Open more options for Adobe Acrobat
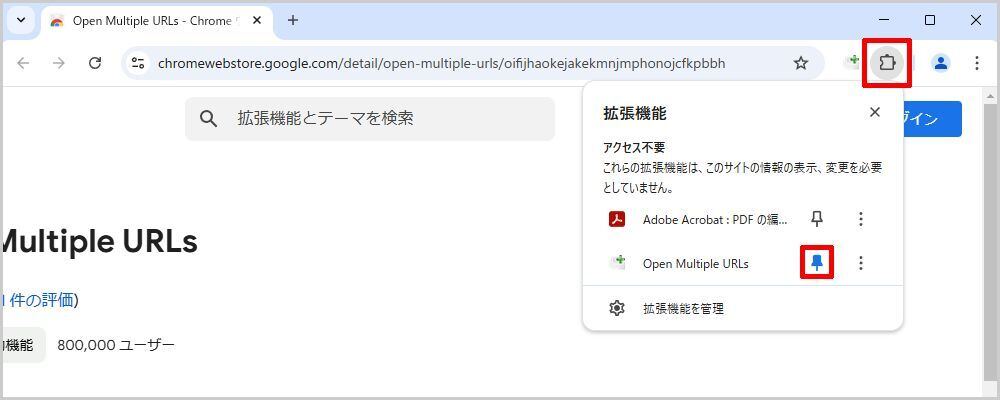 click(x=861, y=219)
